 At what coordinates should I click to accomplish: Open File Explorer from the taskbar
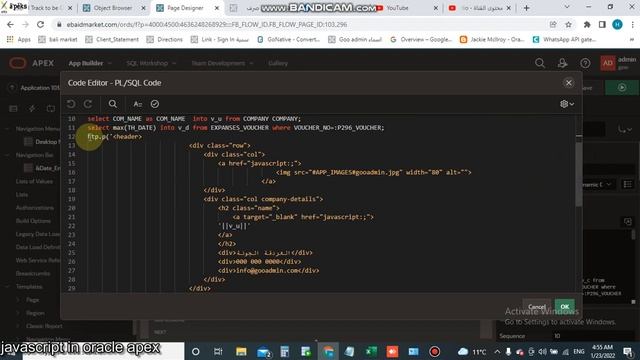tap(241, 351)
